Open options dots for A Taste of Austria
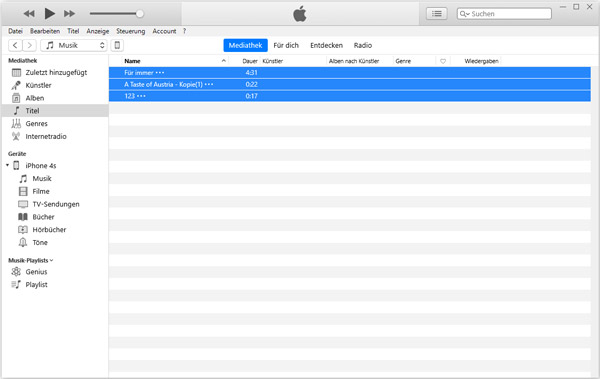The width and height of the screenshot is (600, 379). click(209, 84)
